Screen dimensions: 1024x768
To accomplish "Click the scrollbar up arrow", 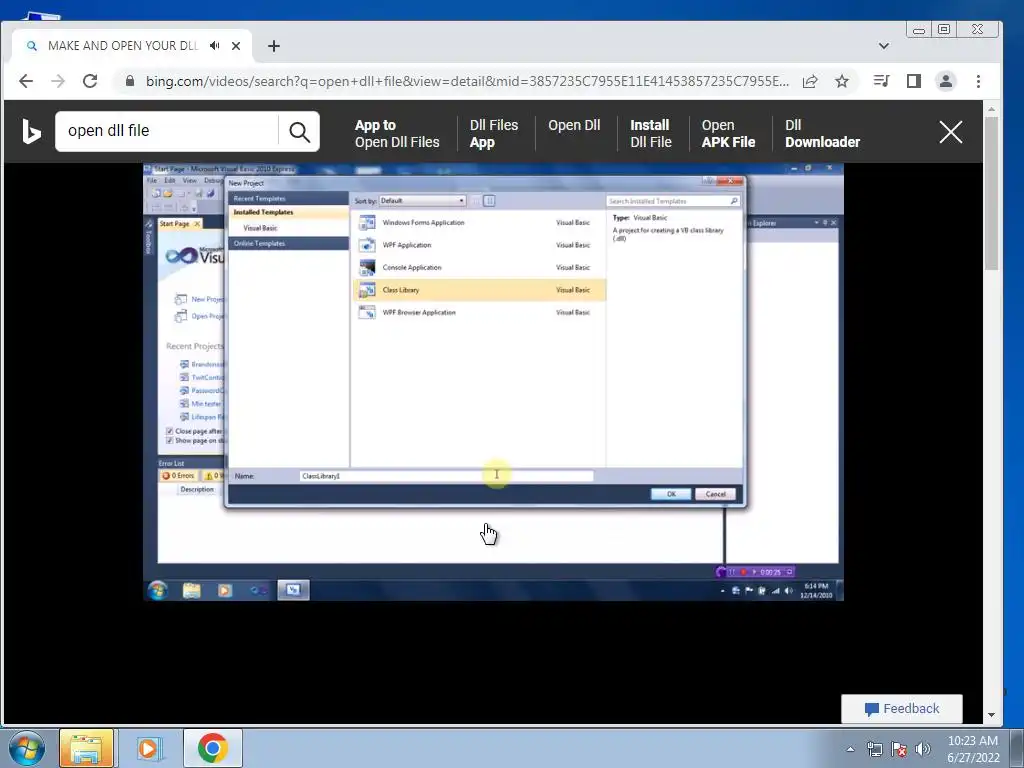I will tap(991, 108).
